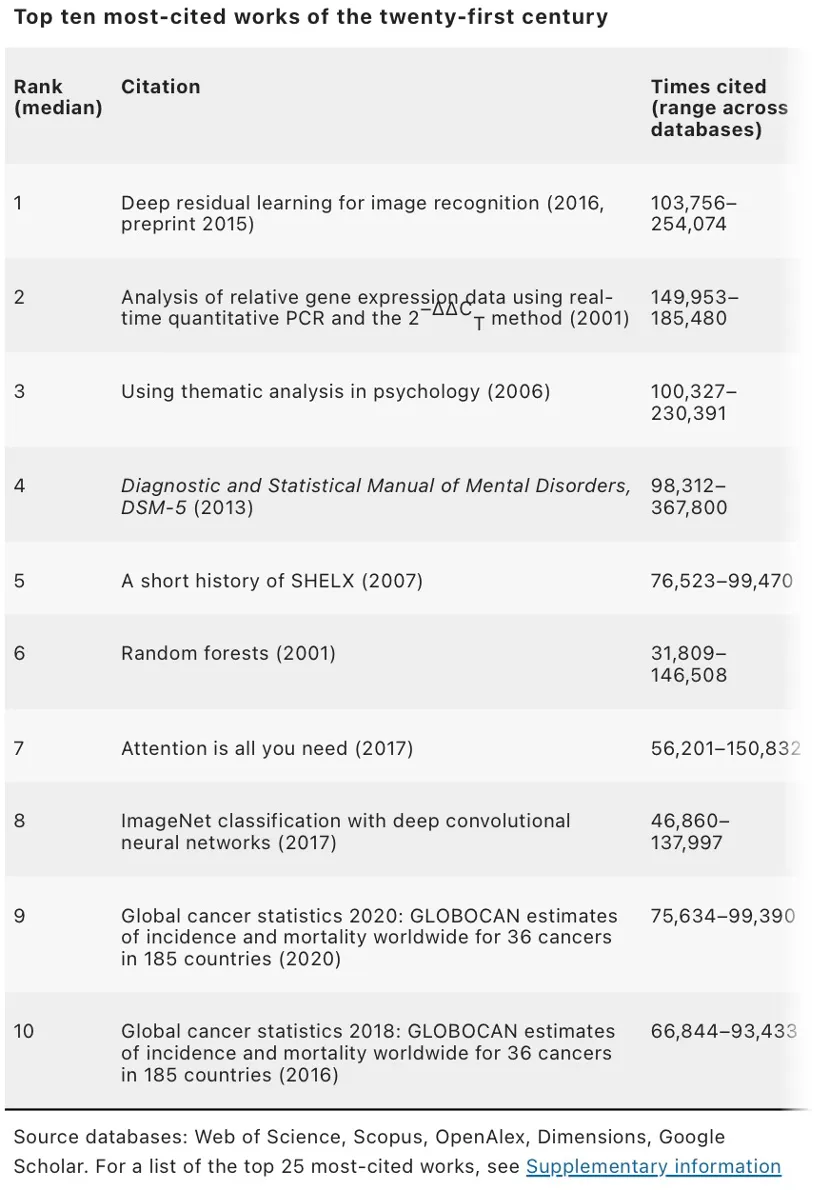Click the Rank (median) column header
Viewport: 830px width, 1190px height.
click(58, 97)
